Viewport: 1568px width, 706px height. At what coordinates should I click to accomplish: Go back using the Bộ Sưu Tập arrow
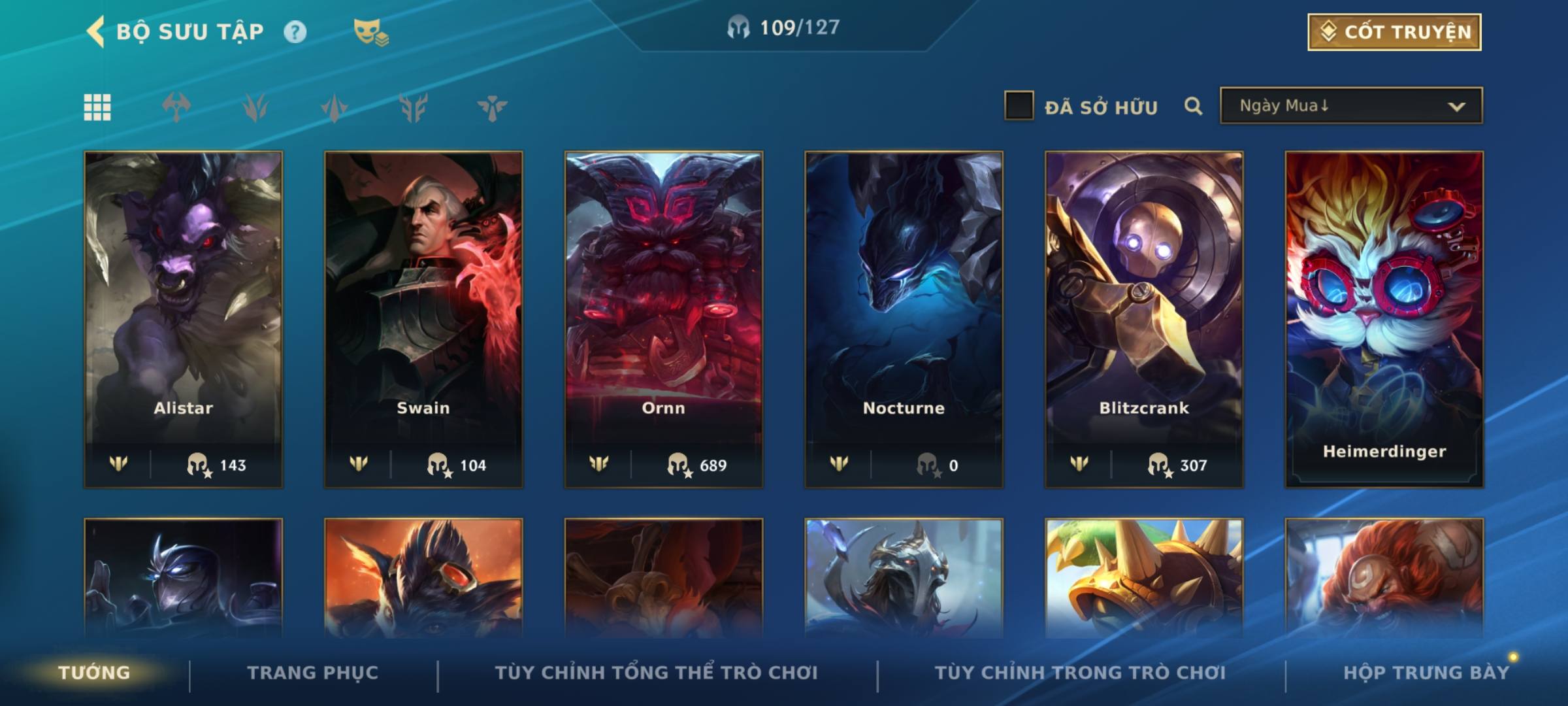tap(95, 31)
